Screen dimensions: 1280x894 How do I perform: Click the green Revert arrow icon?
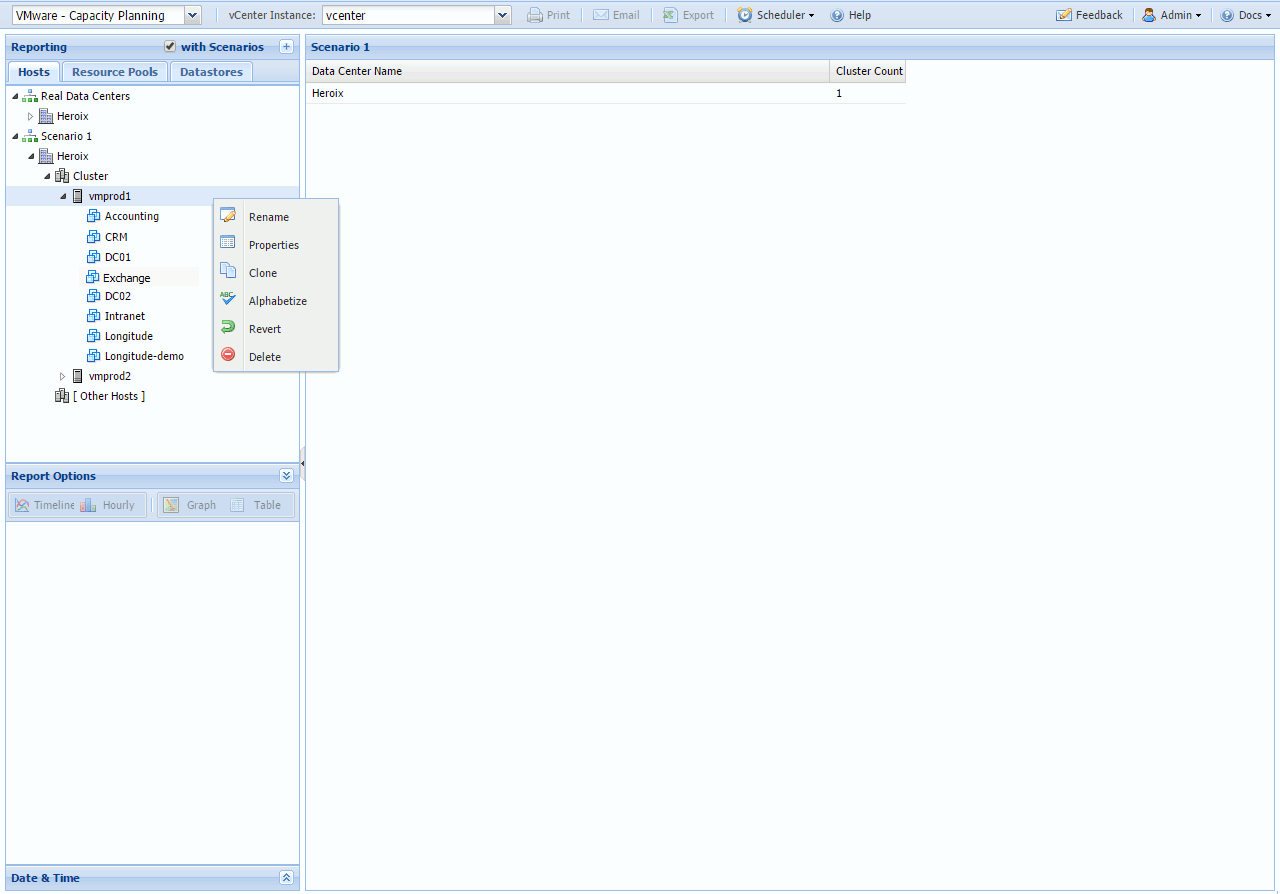tap(228, 328)
